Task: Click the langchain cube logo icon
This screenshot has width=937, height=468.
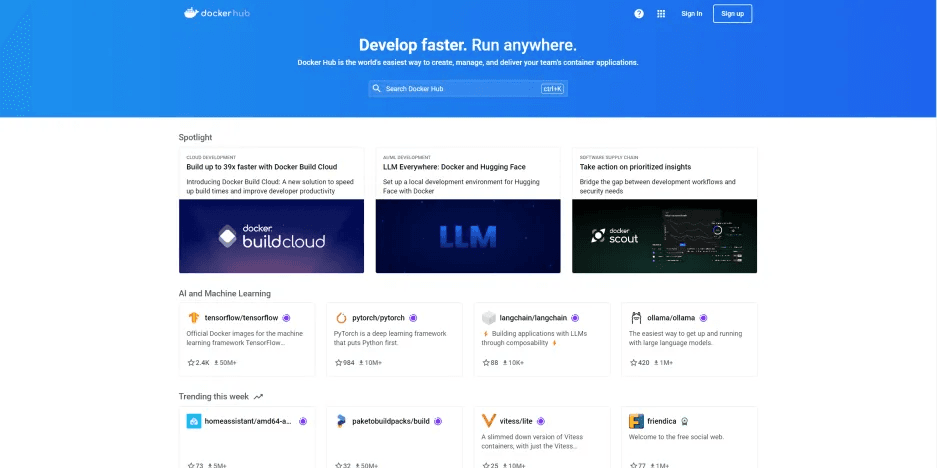Action: [x=489, y=318]
